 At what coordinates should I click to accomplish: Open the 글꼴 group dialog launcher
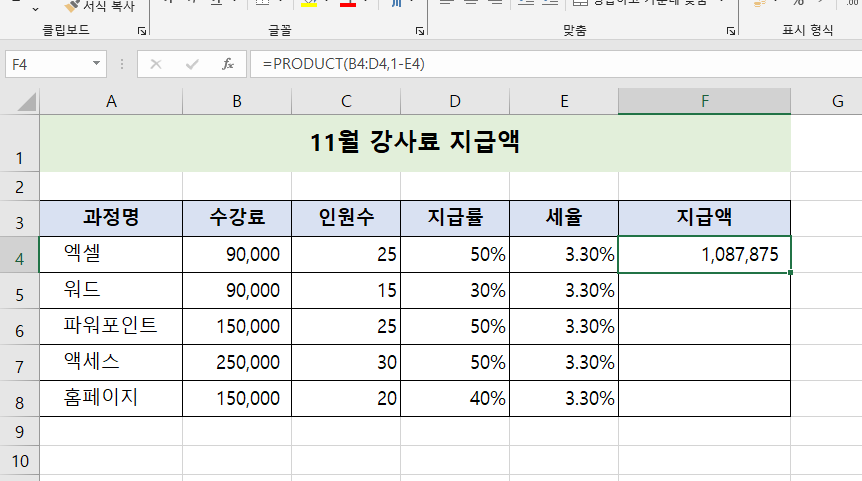pyautogui.click(x=420, y=31)
